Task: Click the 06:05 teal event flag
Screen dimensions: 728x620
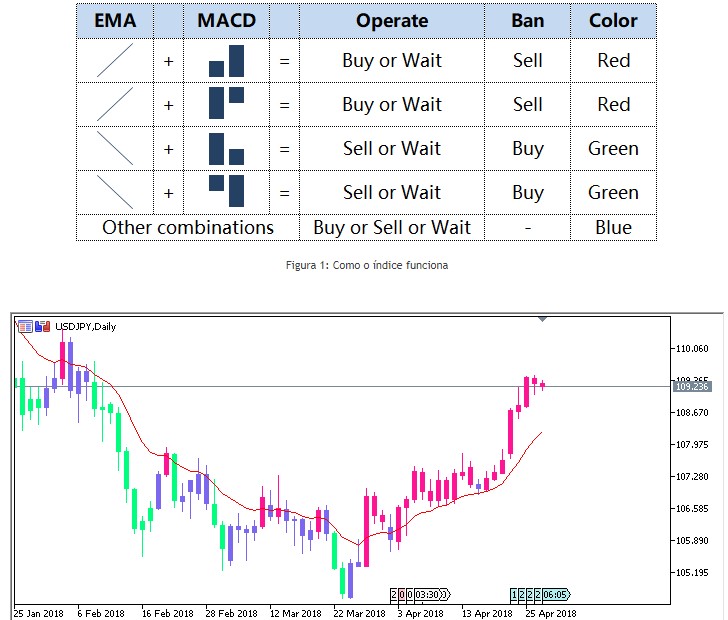Action: click(x=555, y=594)
